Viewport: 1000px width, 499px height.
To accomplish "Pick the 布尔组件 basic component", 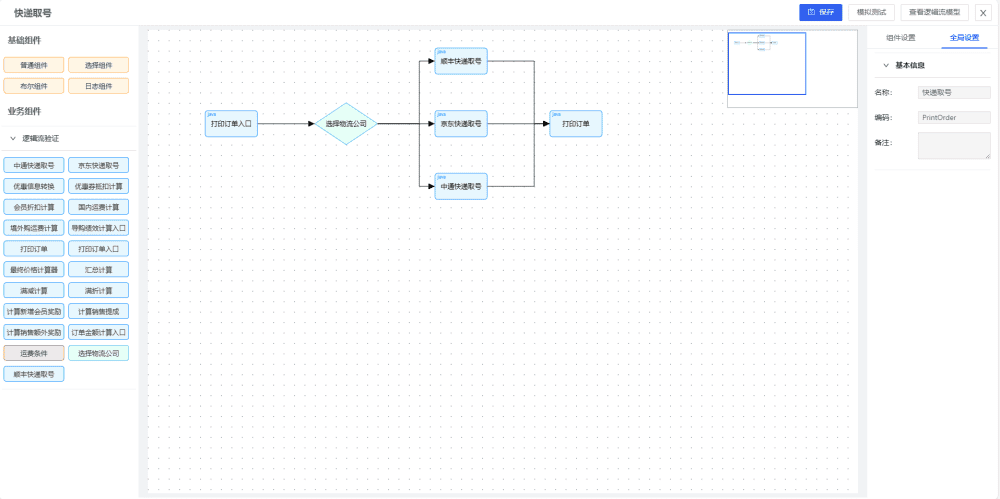I will (x=34, y=86).
